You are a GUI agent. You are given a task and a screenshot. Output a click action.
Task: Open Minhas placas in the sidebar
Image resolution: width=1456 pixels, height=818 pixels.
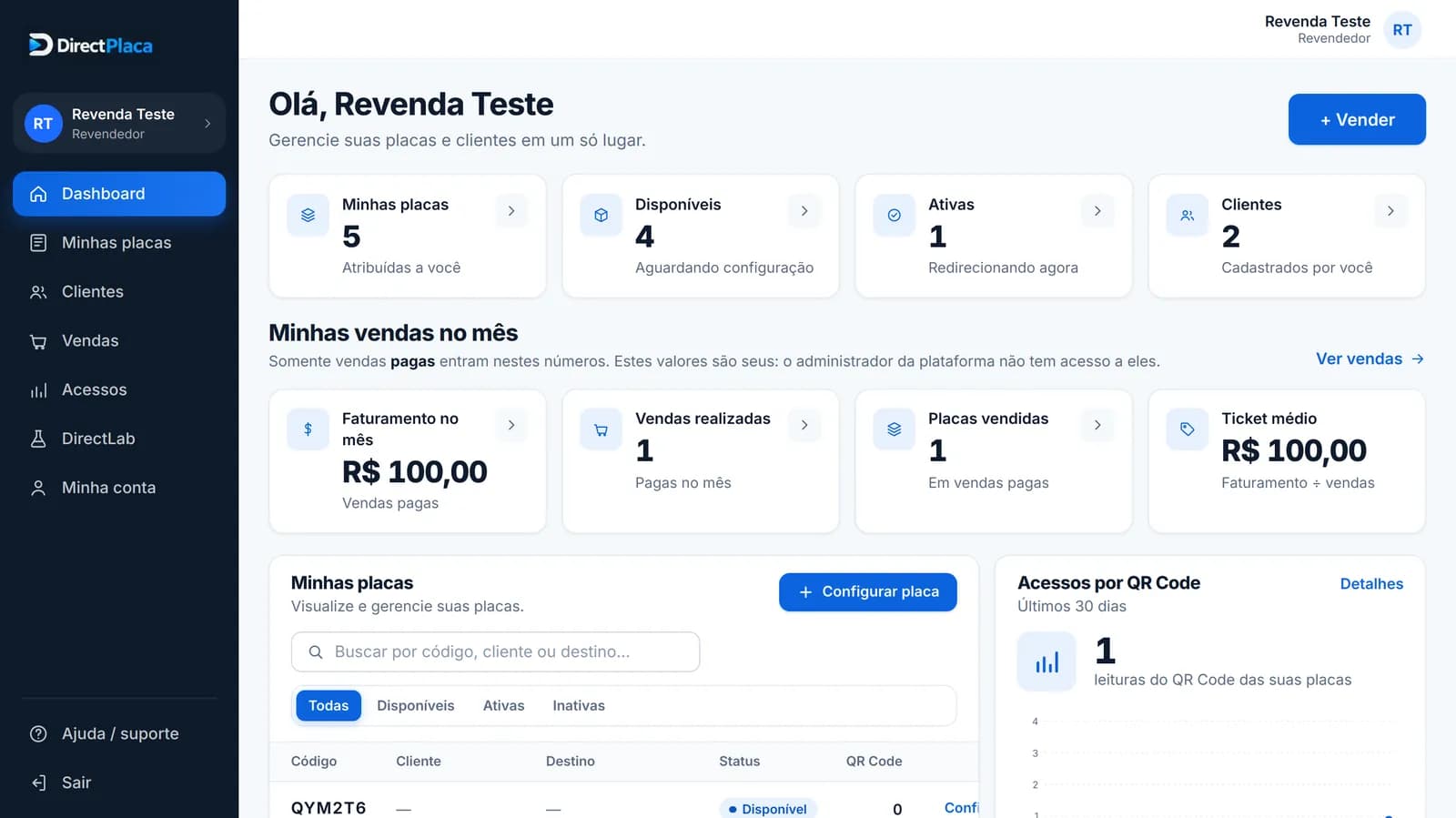point(119,243)
